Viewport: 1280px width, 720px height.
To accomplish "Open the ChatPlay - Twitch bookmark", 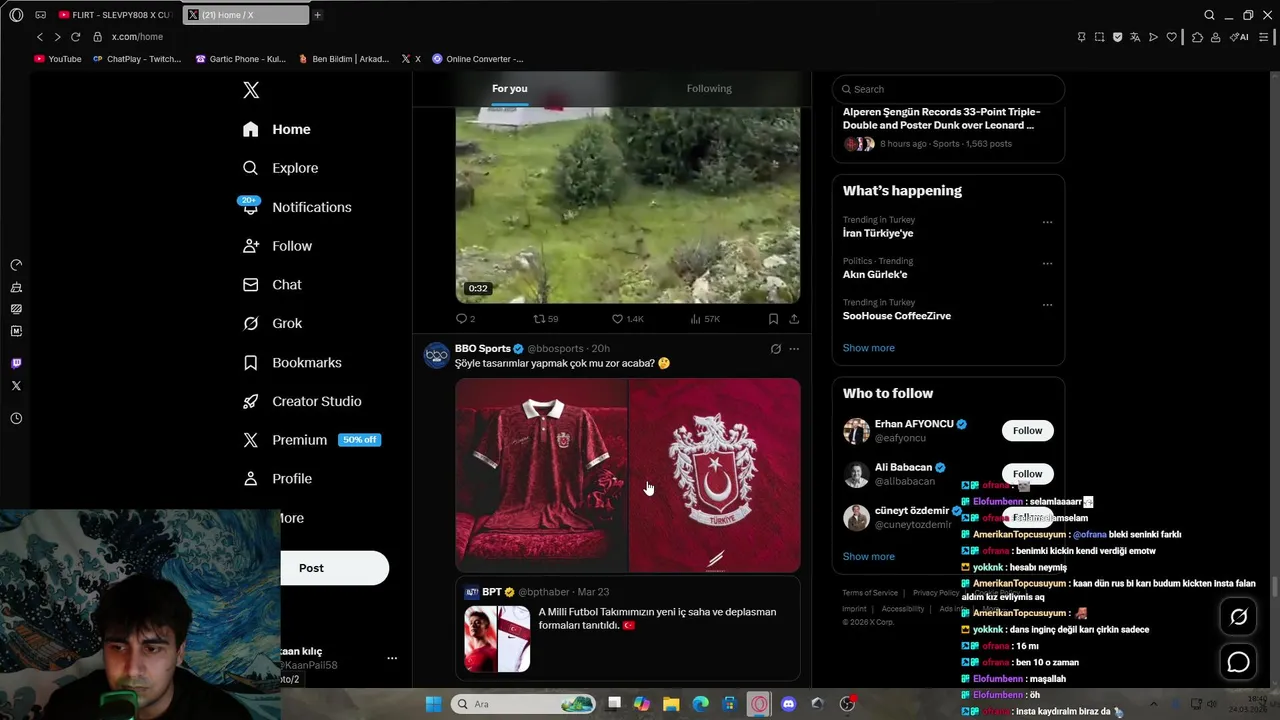I will tap(137, 59).
